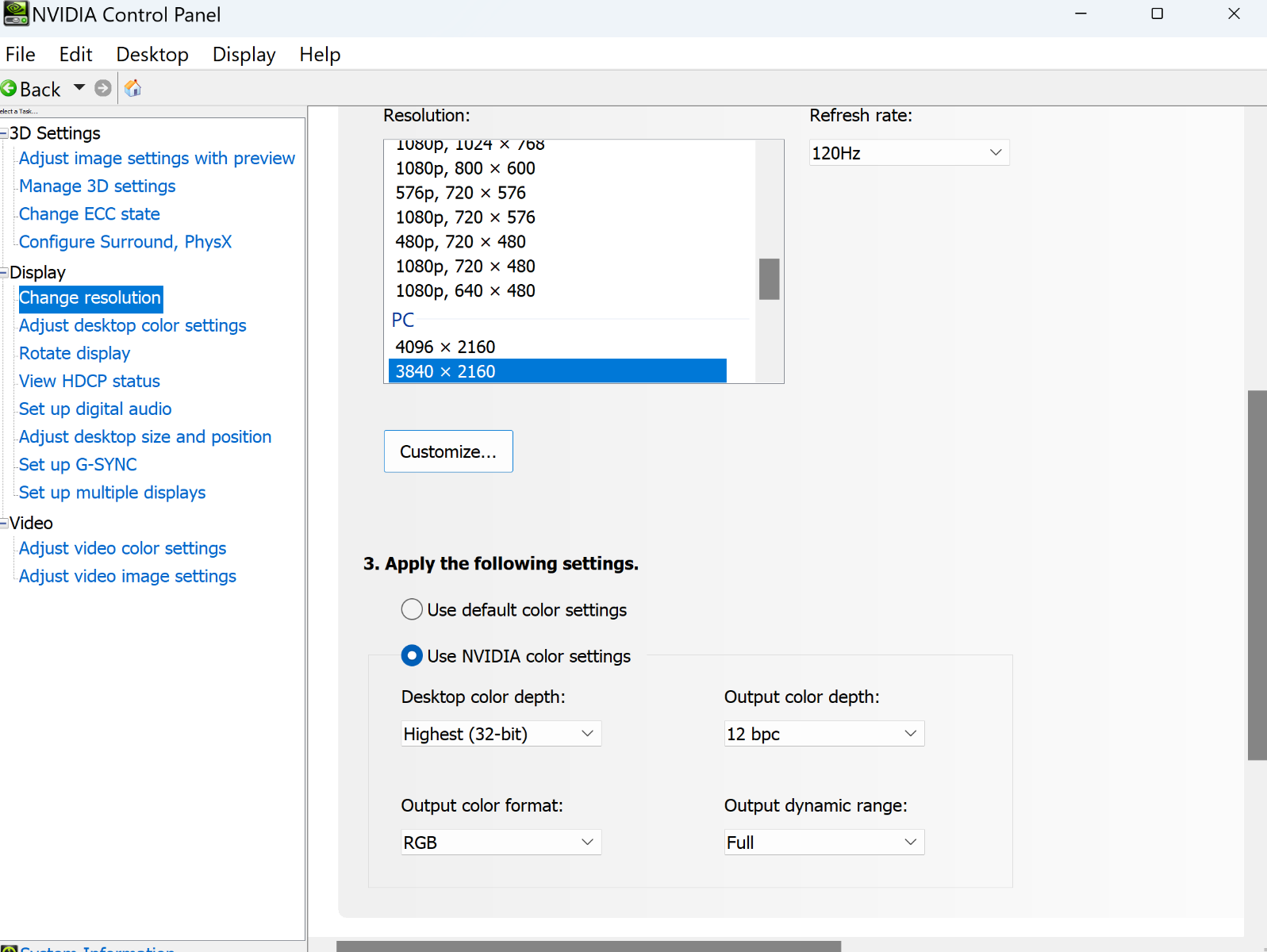Screen dimensions: 1267x952
Task: Select resolution 1080p, 720 × 576
Action: [x=465, y=217]
